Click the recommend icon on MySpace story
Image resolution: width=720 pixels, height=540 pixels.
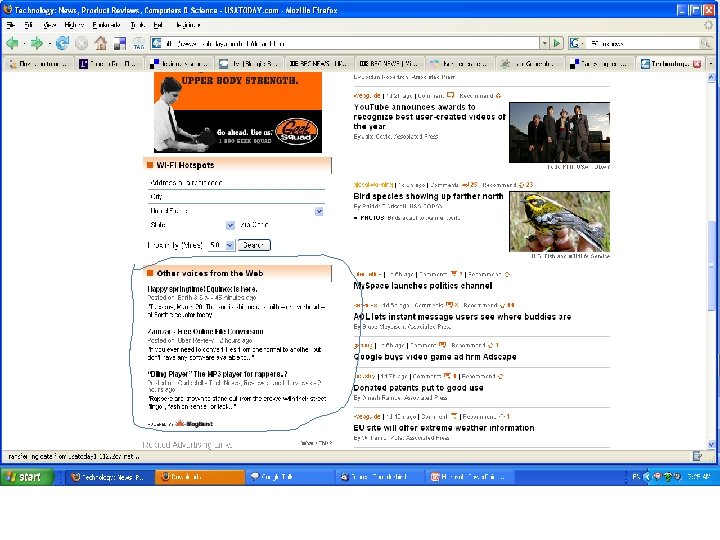507,275
